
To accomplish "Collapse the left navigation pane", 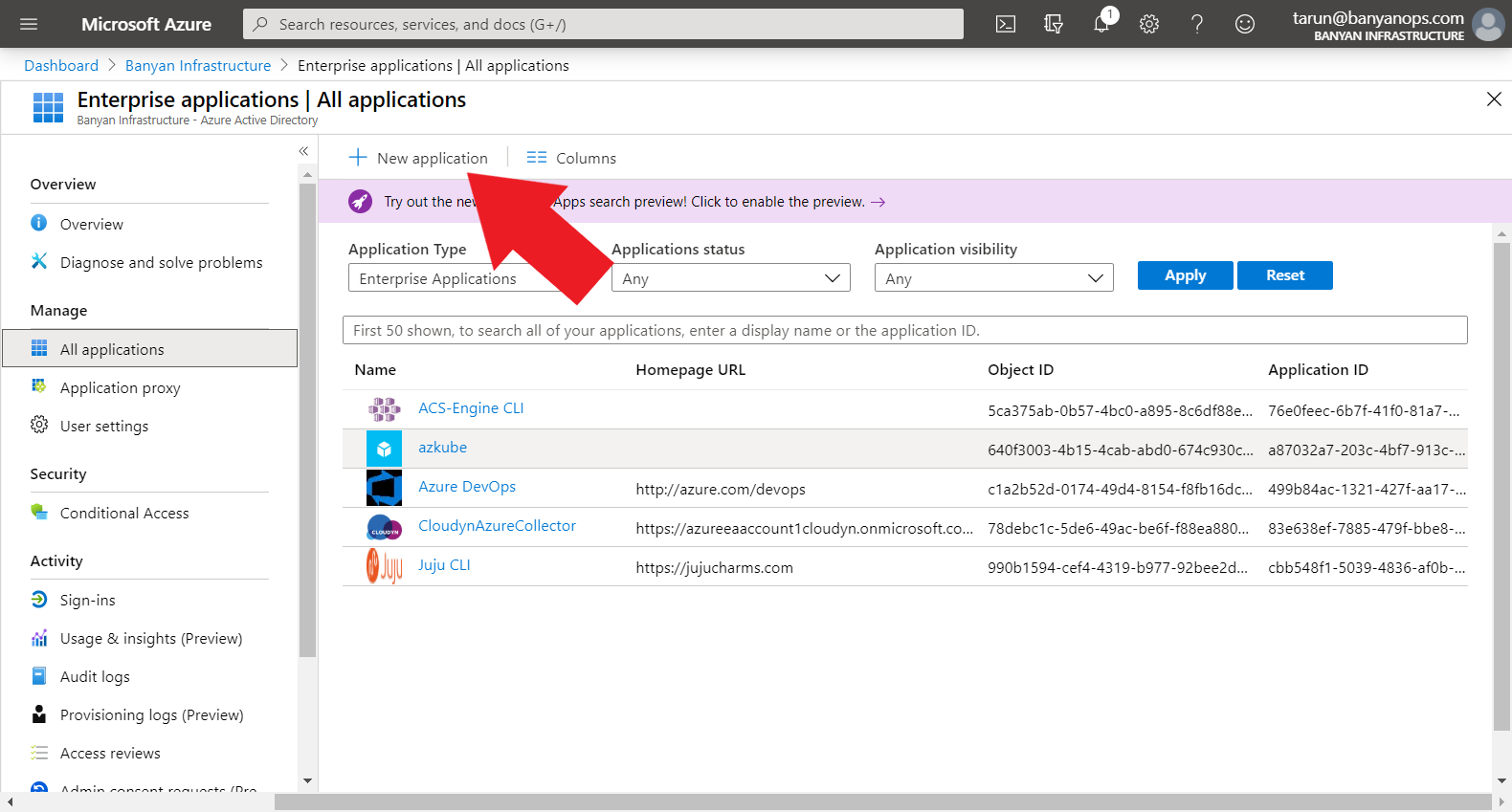I will pyautogui.click(x=303, y=151).
